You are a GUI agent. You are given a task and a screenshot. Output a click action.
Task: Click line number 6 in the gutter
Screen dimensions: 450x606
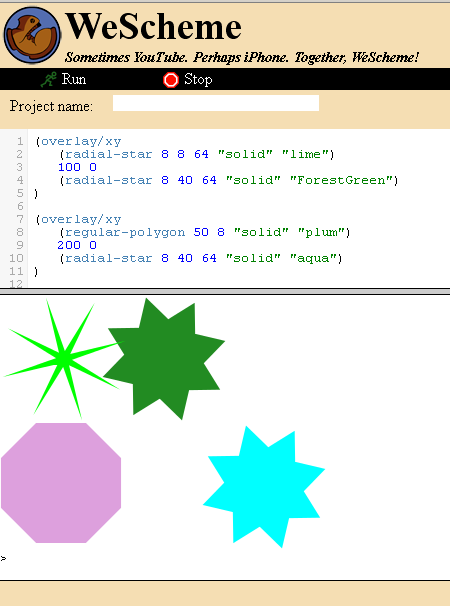tap(20, 206)
